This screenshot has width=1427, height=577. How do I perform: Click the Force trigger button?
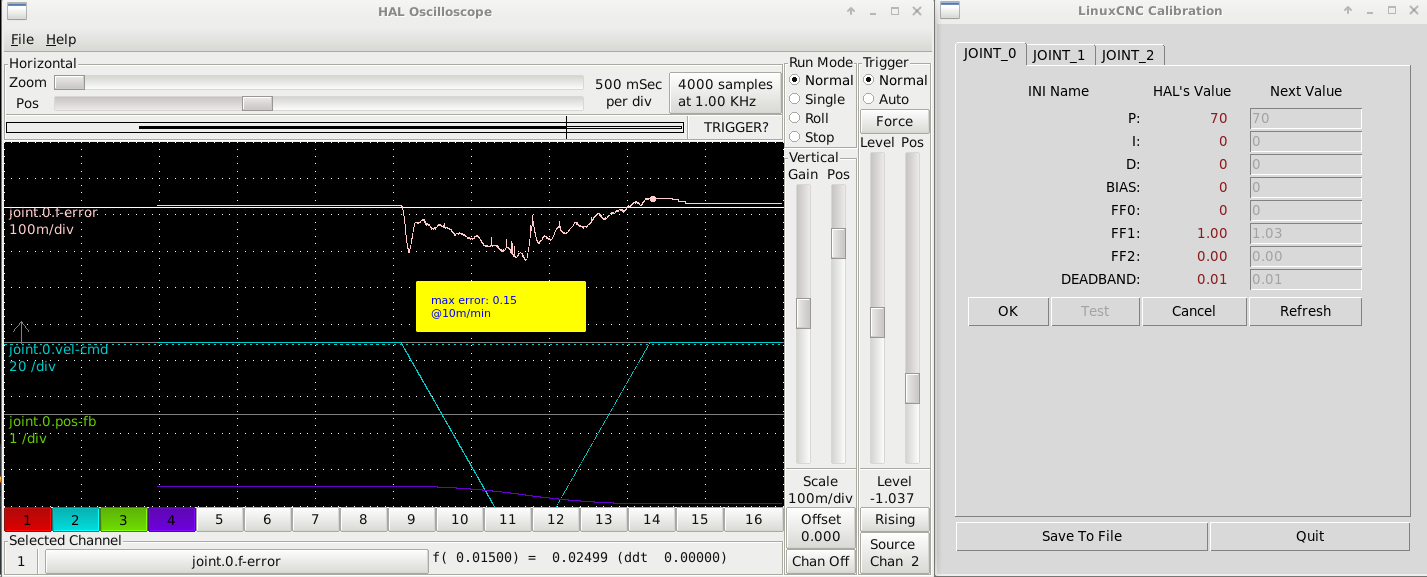click(x=894, y=121)
